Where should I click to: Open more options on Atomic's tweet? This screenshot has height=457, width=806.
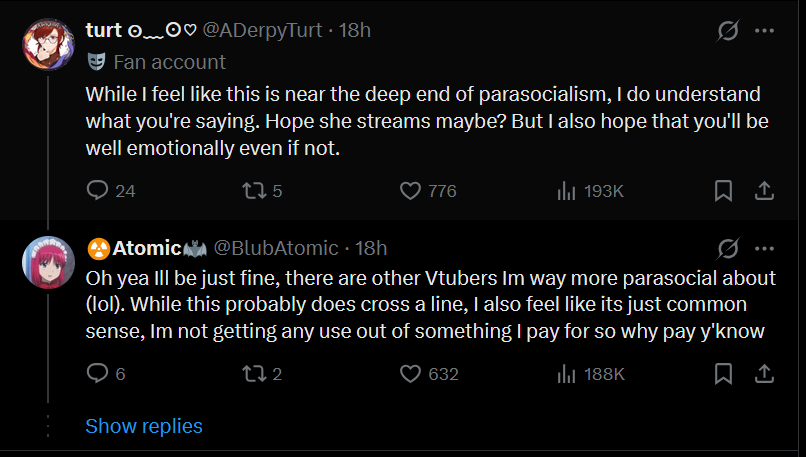click(x=764, y=248)
